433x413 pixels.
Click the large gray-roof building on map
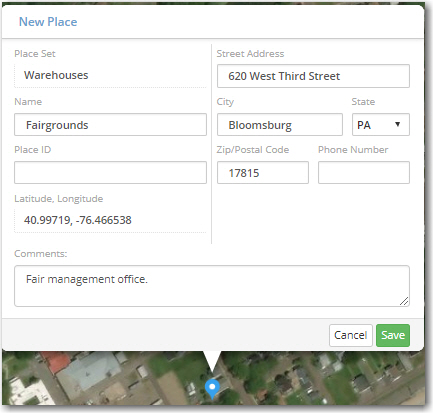89,371
